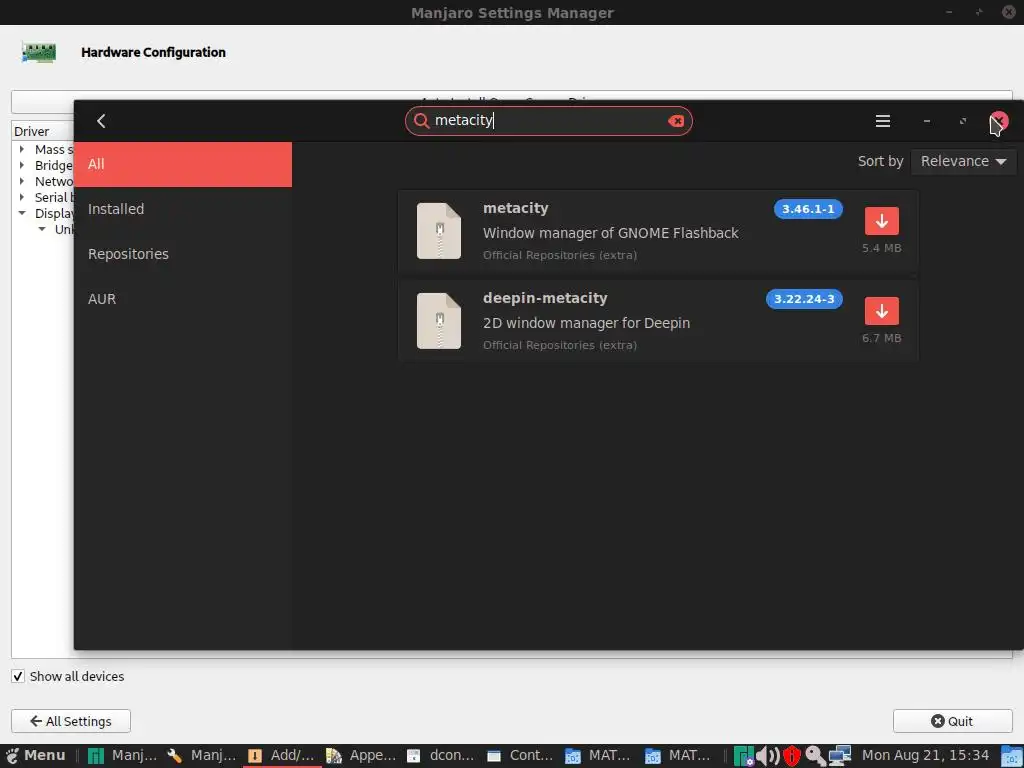Expand Bridge tree item in Settings Manager
The image size is (1024, 768).
(22, 165)
